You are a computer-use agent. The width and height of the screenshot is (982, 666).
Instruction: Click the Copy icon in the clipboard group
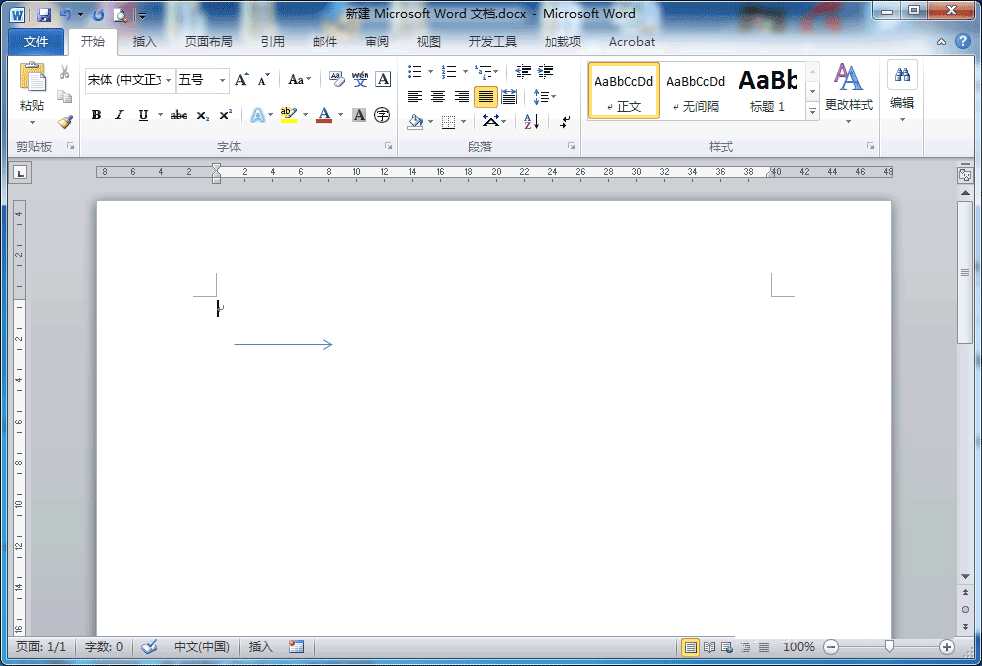coord(65,96)
